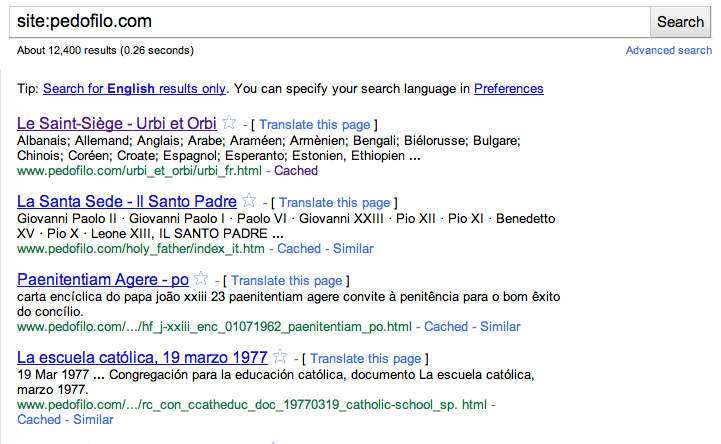This screenshot has width=721, height=444.
Task: Focus the search query input field
Action: 330,21
